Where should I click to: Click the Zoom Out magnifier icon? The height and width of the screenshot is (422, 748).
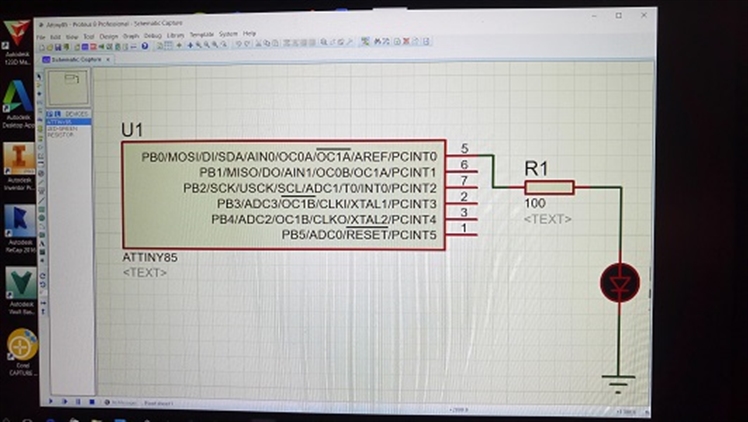click(207, 45)
